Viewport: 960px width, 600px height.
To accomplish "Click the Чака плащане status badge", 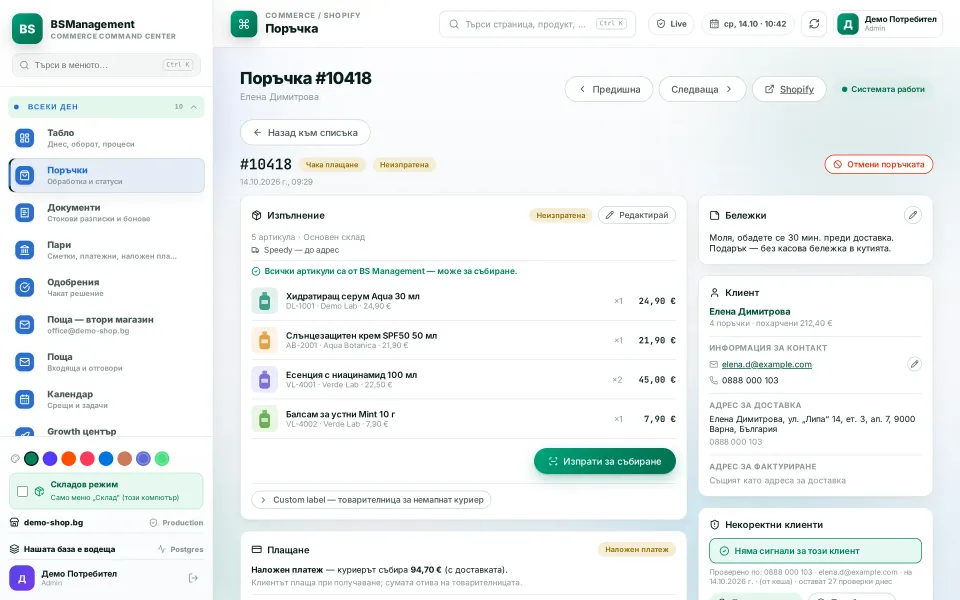I will (332, 164).
